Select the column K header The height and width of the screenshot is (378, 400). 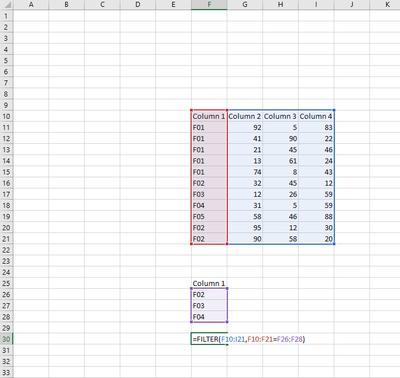click(387, 5)
